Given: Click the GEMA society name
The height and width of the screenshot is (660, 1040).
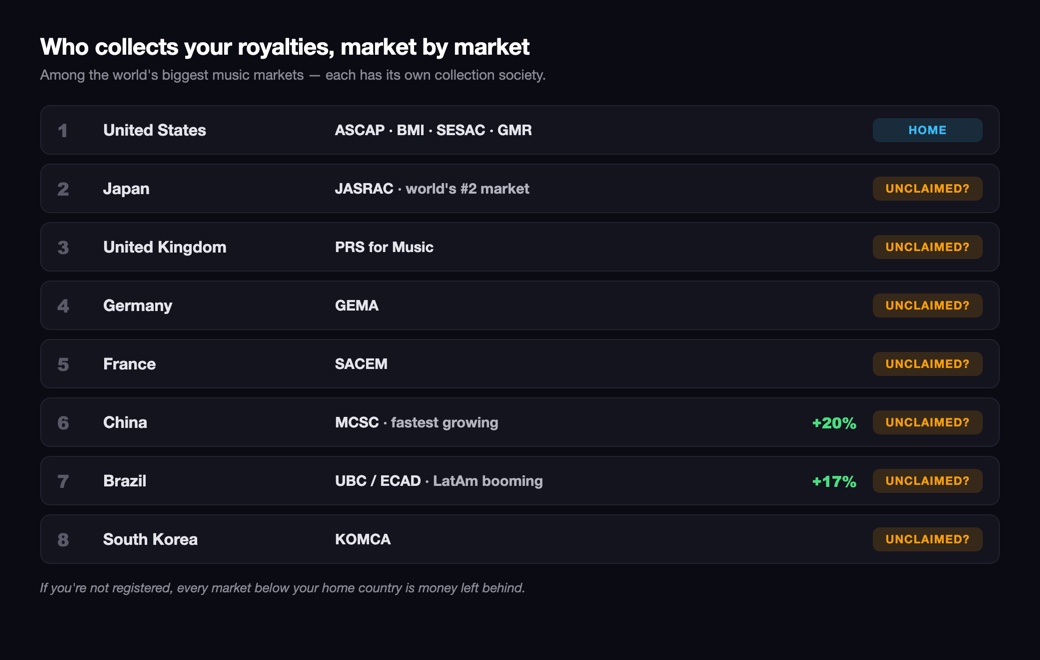Looking at the screenshot, I should [357, 305].
